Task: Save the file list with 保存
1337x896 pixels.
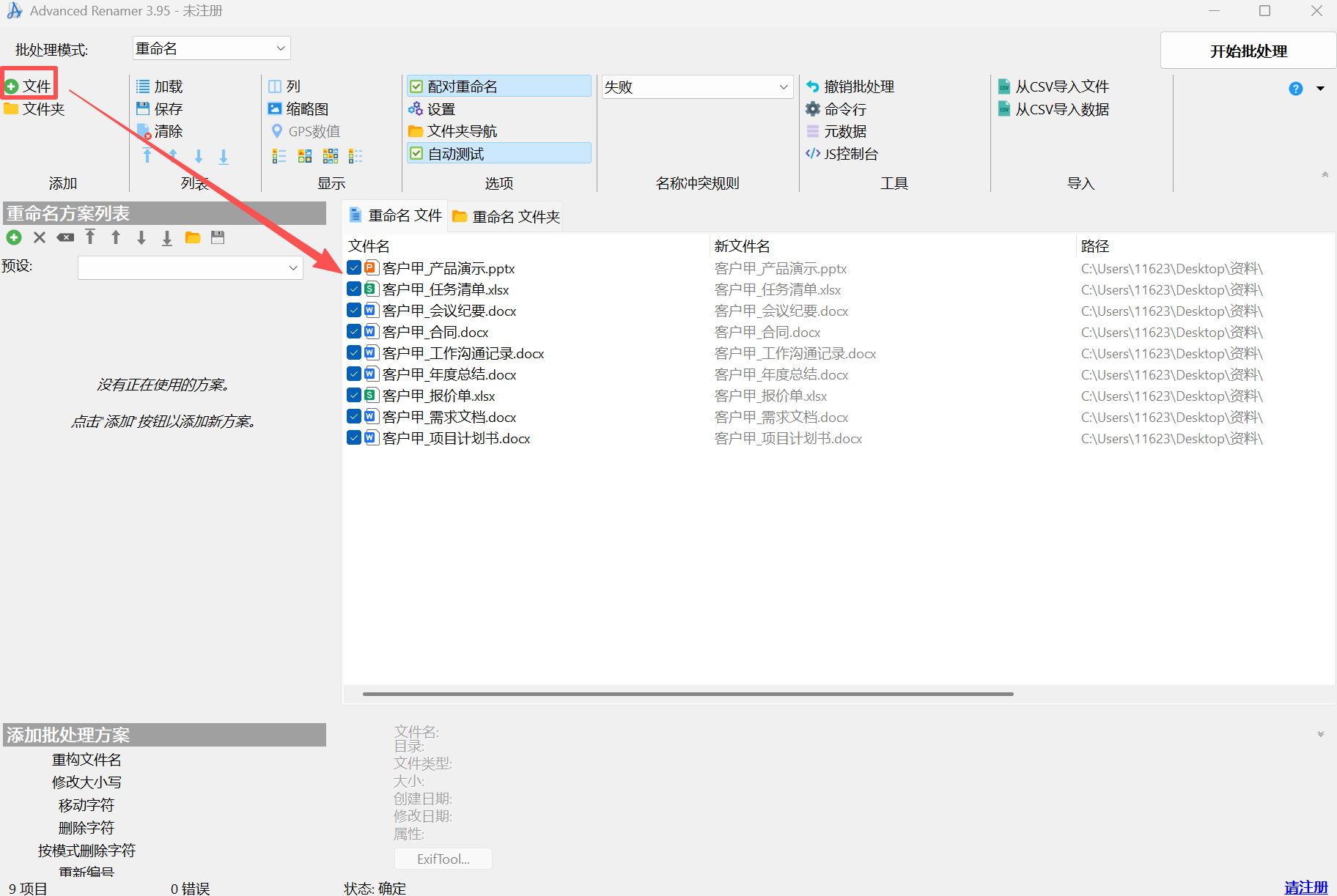Action: click(x=159, y=109)
